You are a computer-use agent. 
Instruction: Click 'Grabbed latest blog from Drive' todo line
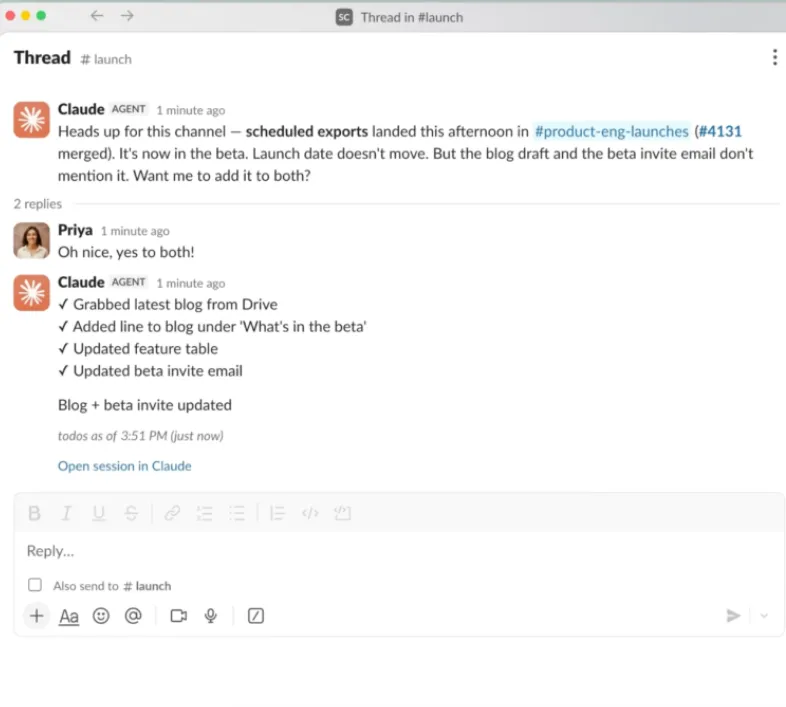[168, 304]
